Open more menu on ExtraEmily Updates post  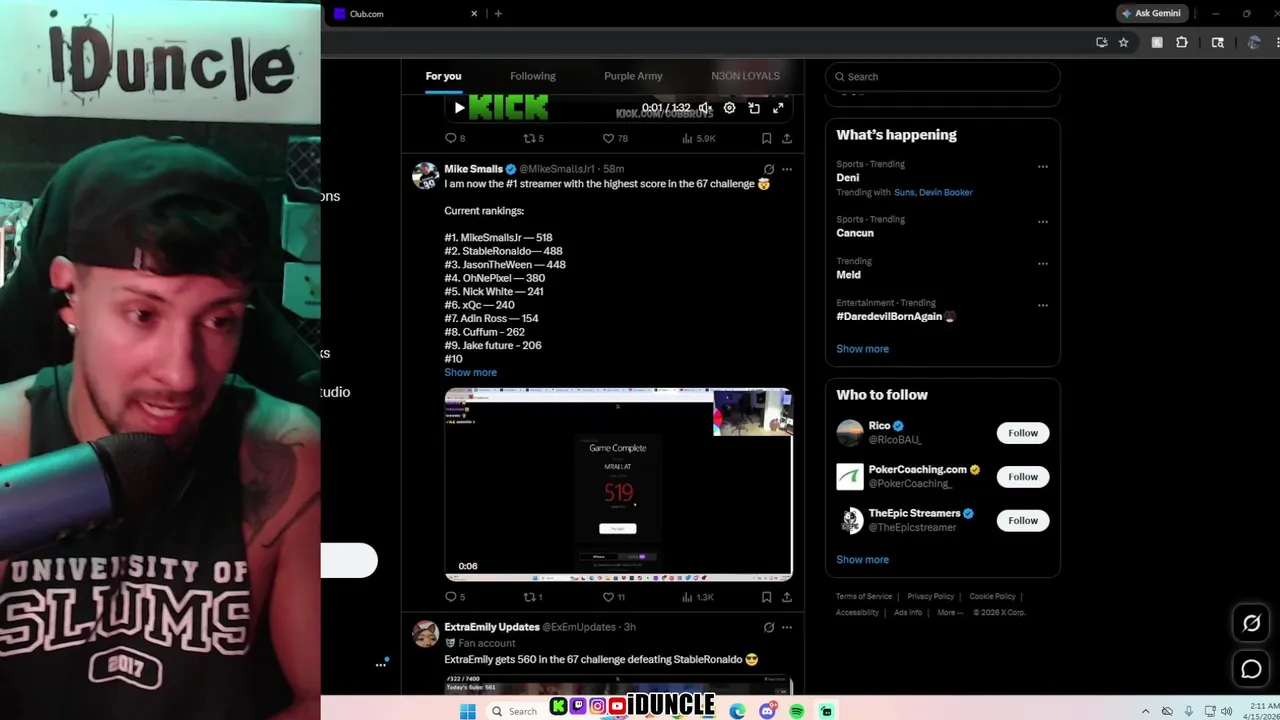787,627
